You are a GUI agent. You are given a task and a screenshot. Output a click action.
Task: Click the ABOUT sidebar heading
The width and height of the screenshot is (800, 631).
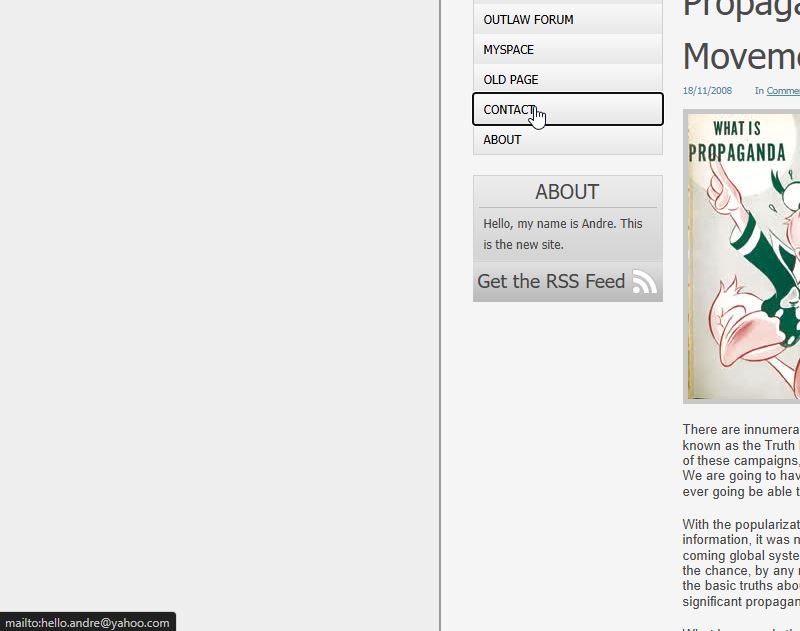tap(567, 192)
